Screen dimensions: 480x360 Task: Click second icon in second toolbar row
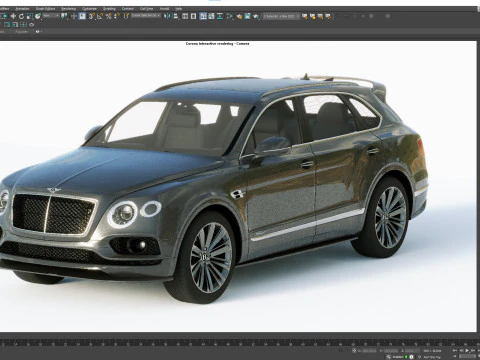pos(15,25)
